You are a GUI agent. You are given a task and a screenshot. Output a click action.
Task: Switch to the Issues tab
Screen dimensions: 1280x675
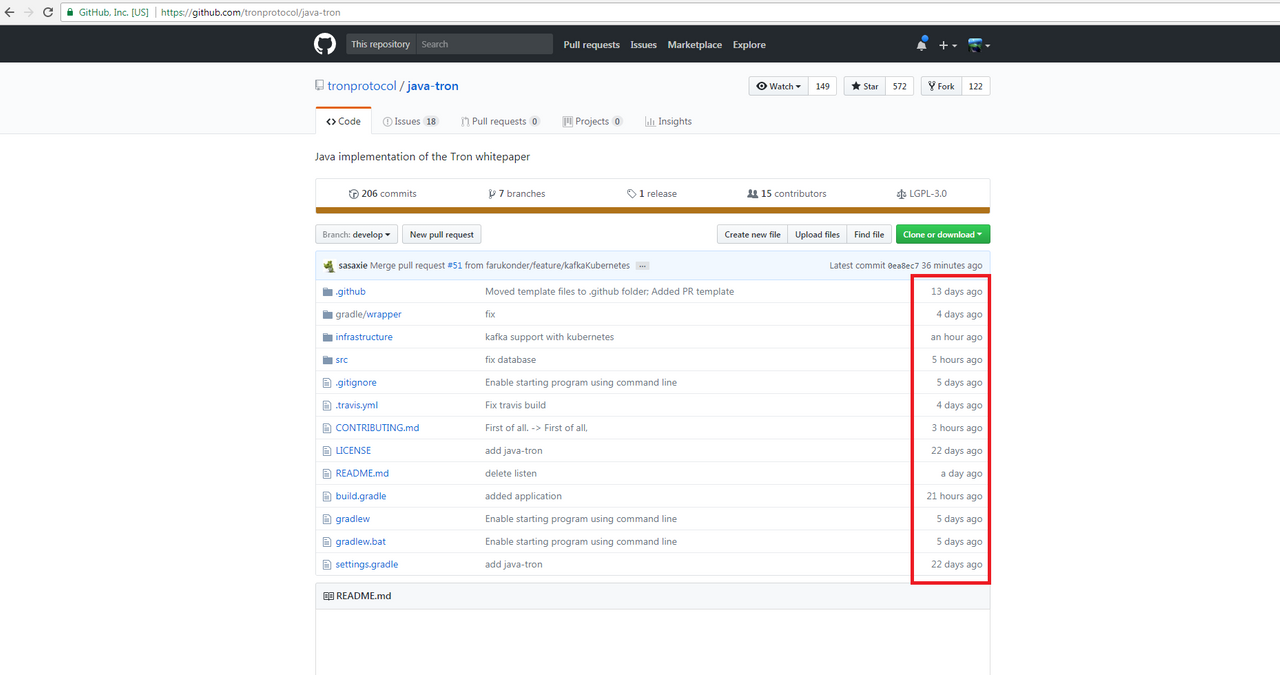(x=410, y=121)
